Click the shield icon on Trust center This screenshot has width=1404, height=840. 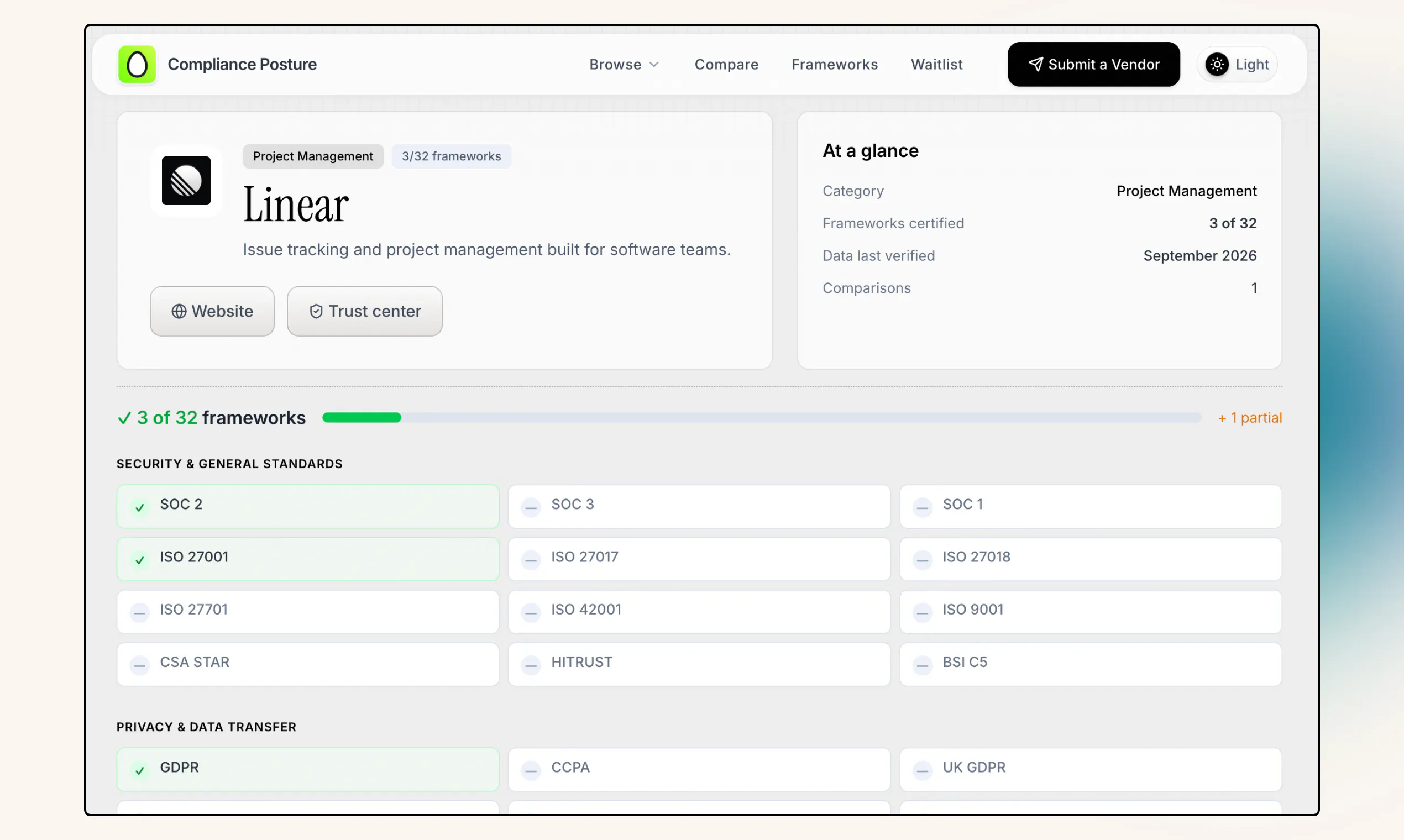click(x=317, y=311)
